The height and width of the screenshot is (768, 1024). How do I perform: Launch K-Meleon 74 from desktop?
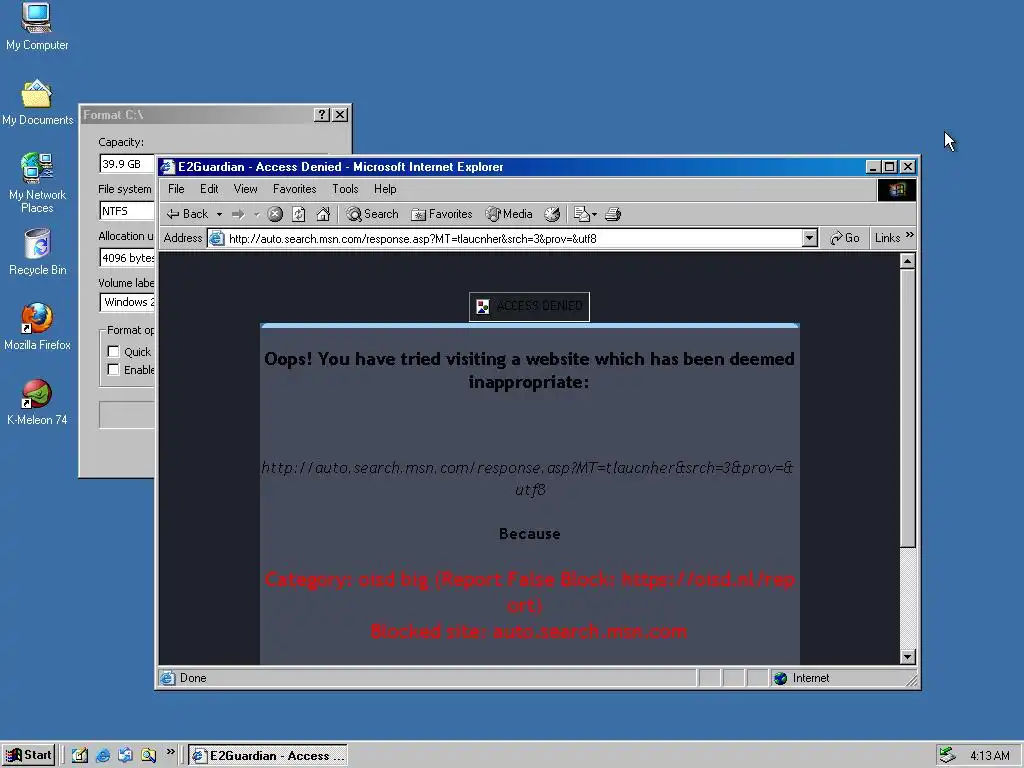(x=37, y=402)
